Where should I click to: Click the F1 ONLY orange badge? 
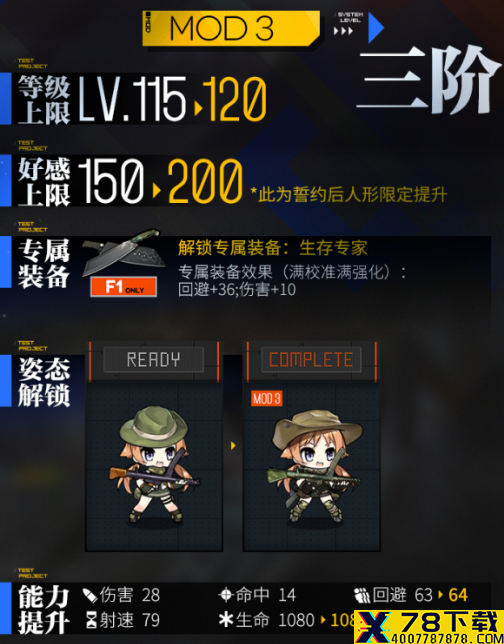124,287
